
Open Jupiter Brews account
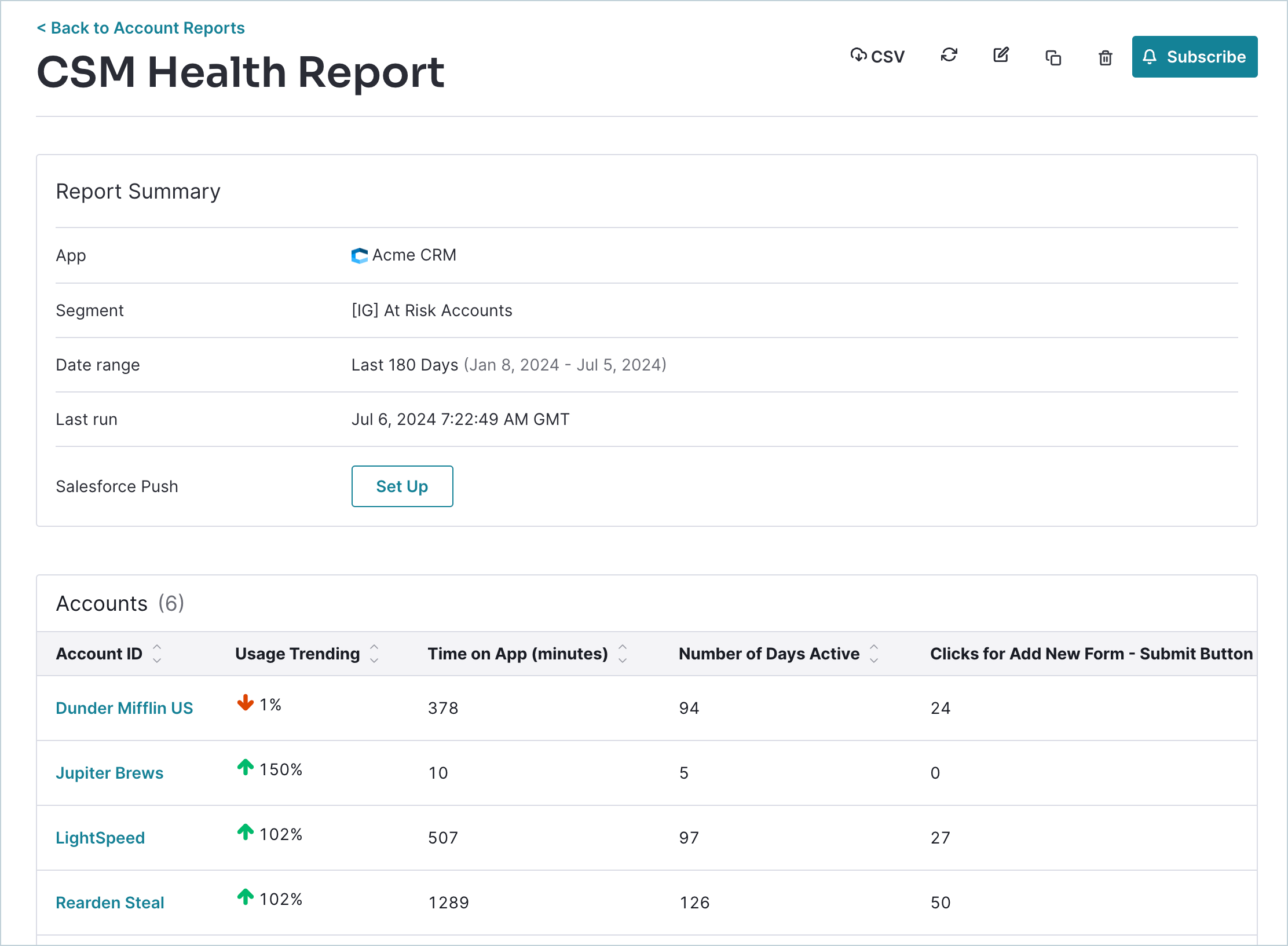[109, 773]
